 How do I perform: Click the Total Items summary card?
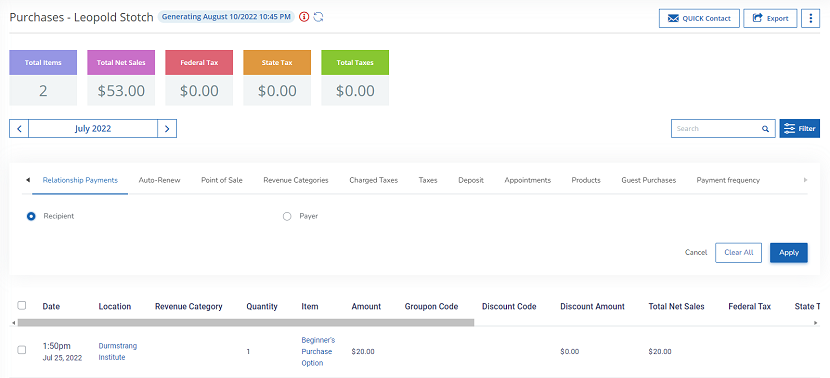[x=43, y=78]
